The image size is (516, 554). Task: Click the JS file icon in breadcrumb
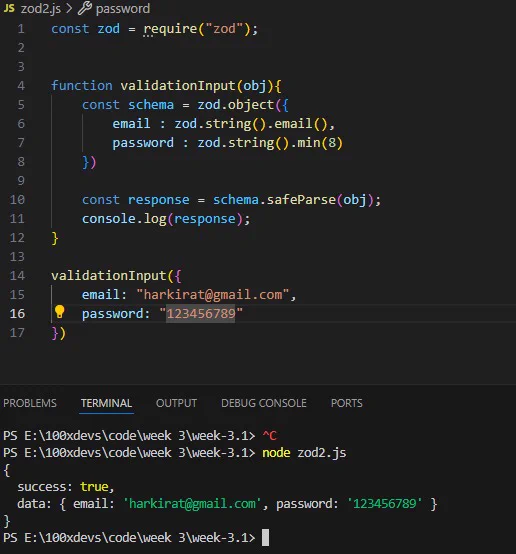coord(9,8)
